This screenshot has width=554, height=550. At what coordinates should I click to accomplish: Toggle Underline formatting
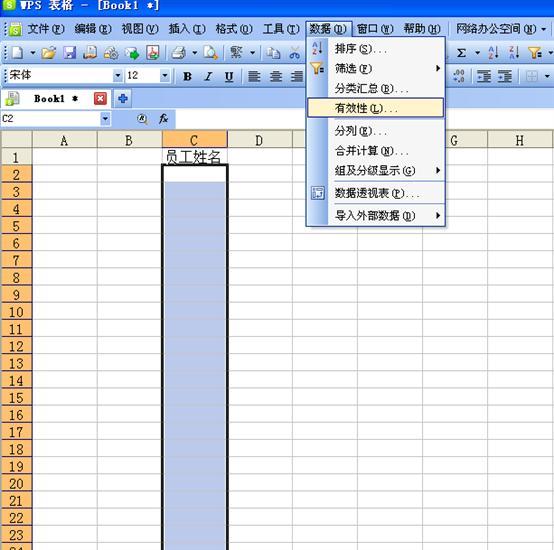(x=229, y=76)
